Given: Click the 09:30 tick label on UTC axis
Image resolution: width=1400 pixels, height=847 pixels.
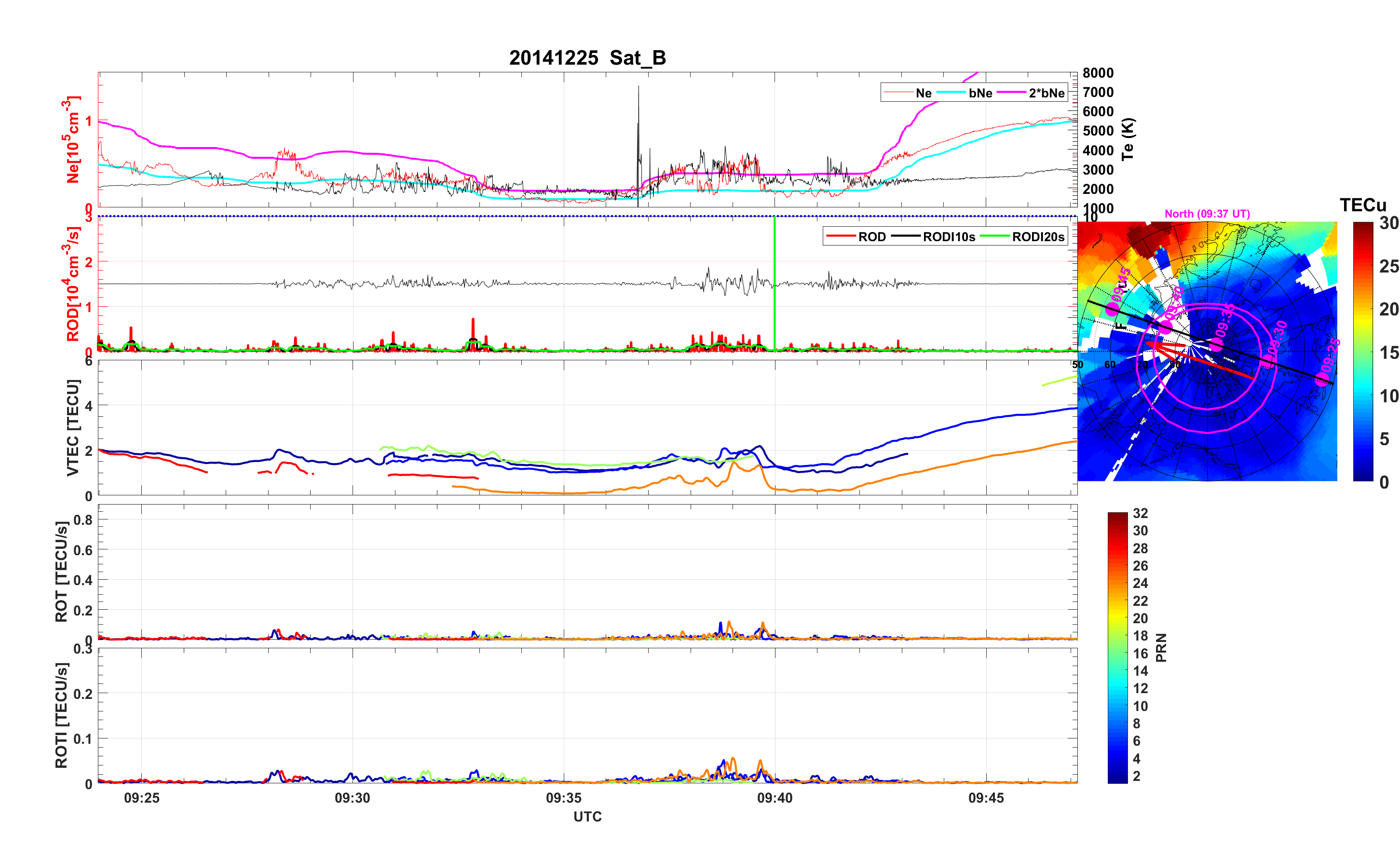Looking at the screenshot, I should (x=352, y=797).
